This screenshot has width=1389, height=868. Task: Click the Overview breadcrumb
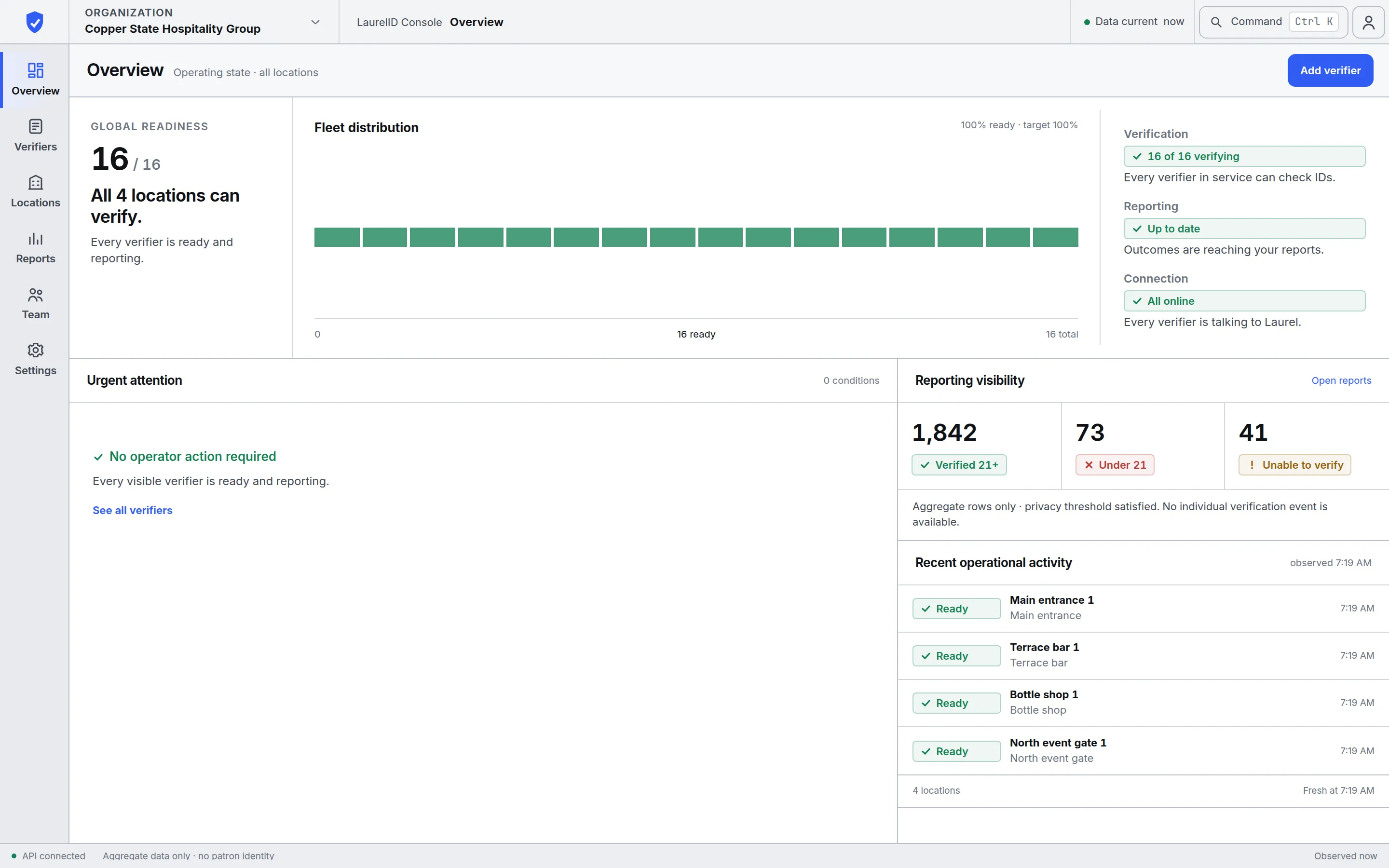click(x=477, y=22)
